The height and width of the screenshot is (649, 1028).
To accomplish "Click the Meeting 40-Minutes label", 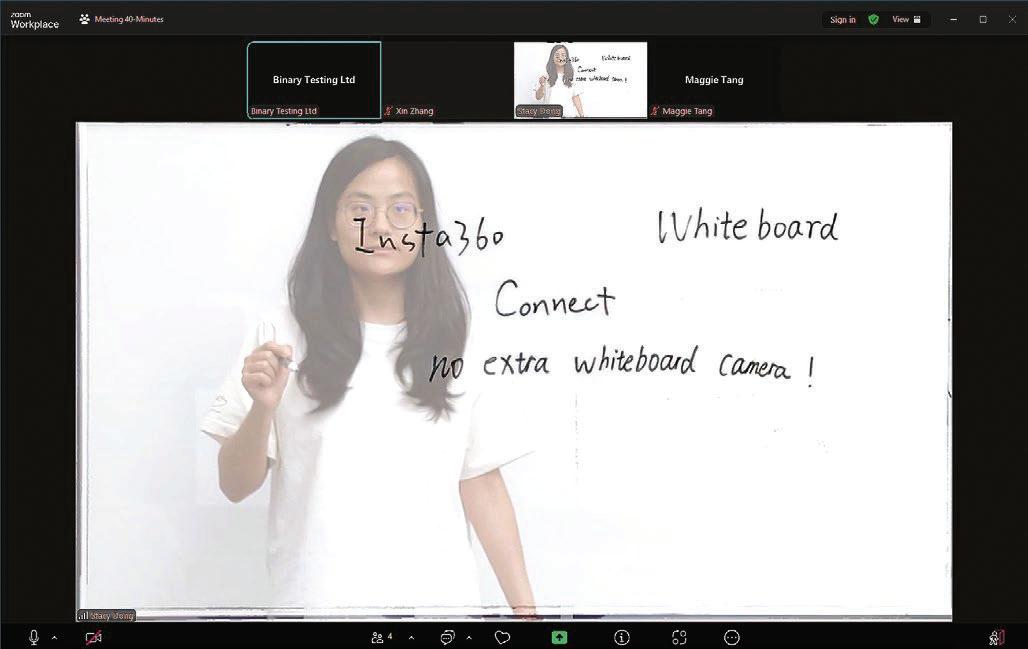I will tap(128, 19).
